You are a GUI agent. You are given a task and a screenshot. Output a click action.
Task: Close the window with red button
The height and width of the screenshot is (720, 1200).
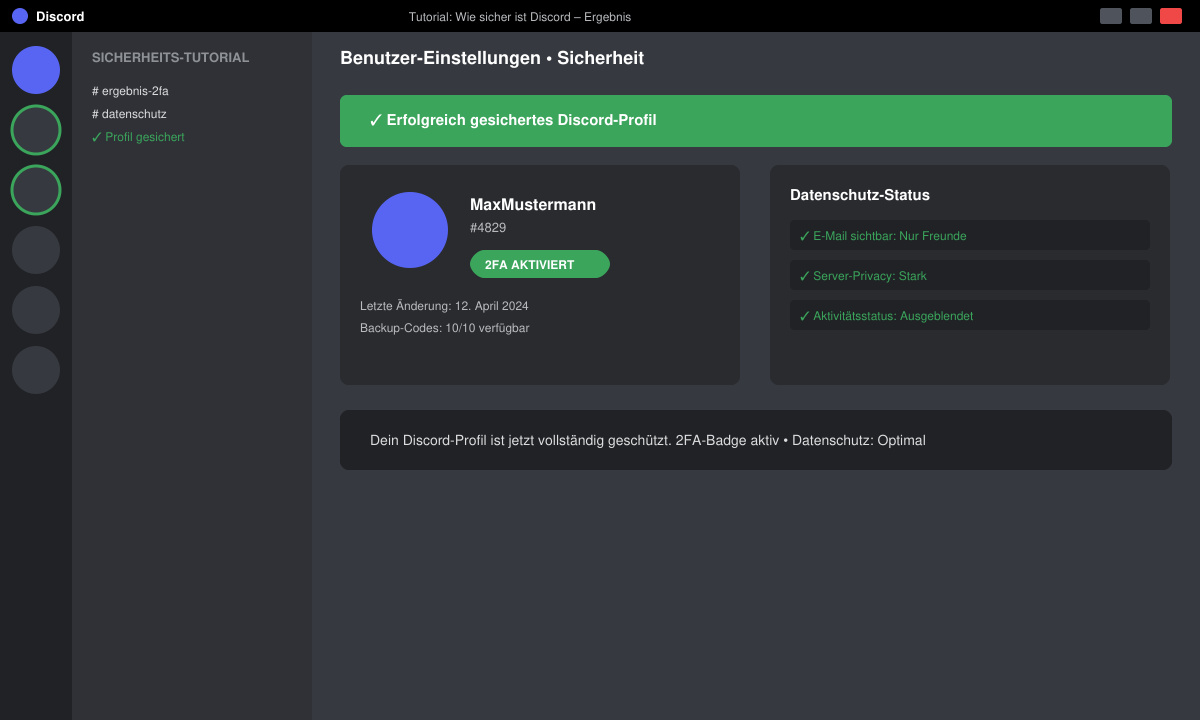coord(1171,16)
